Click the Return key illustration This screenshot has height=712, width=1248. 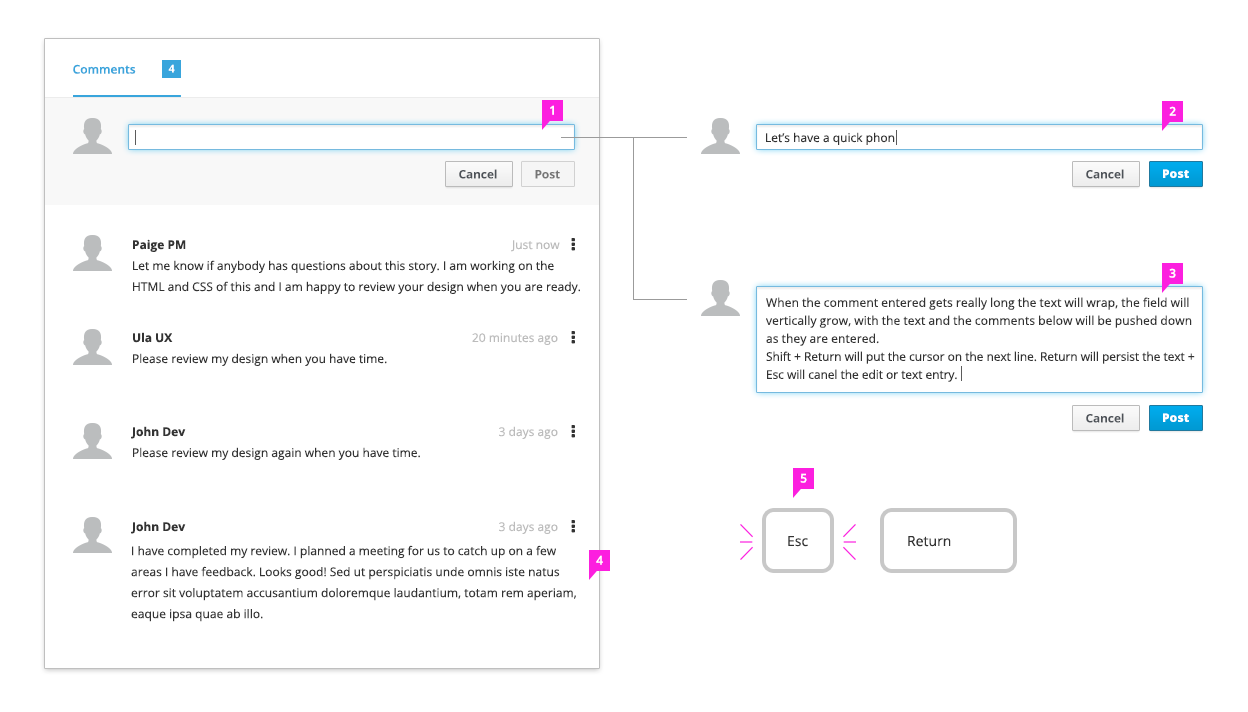[947, 541]
